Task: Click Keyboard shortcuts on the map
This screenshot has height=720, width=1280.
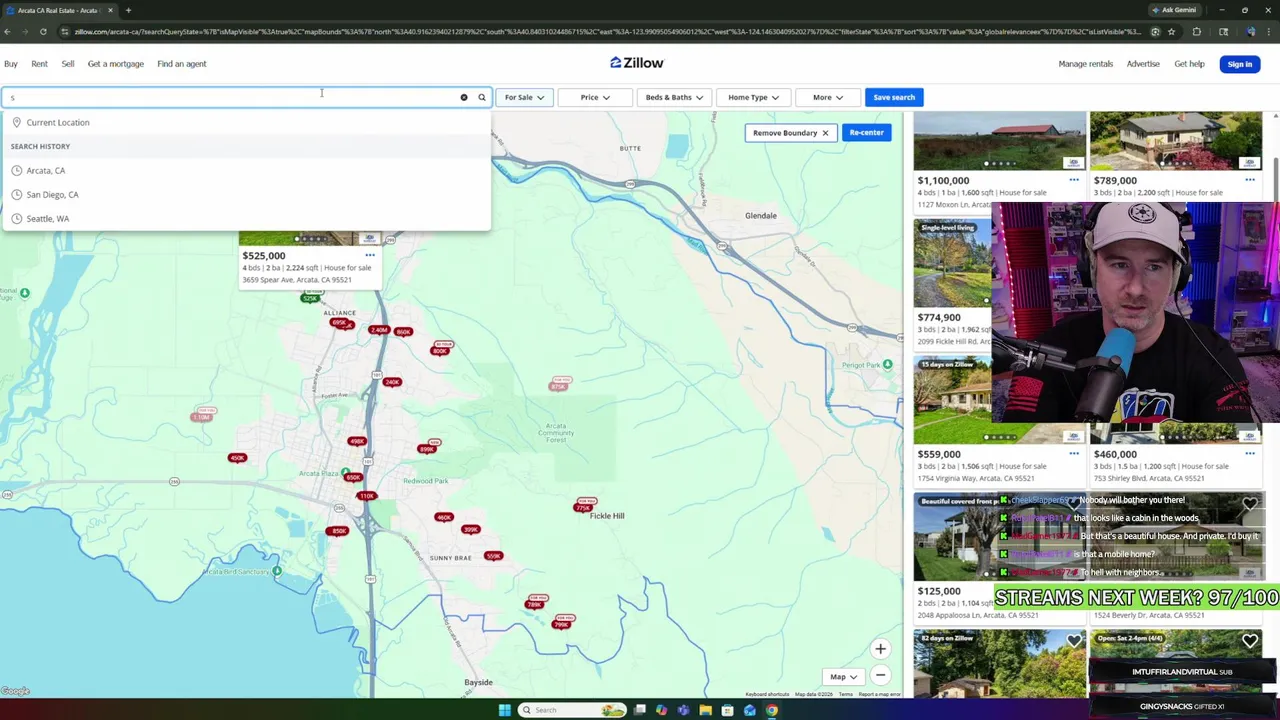Action: [767, 694]
